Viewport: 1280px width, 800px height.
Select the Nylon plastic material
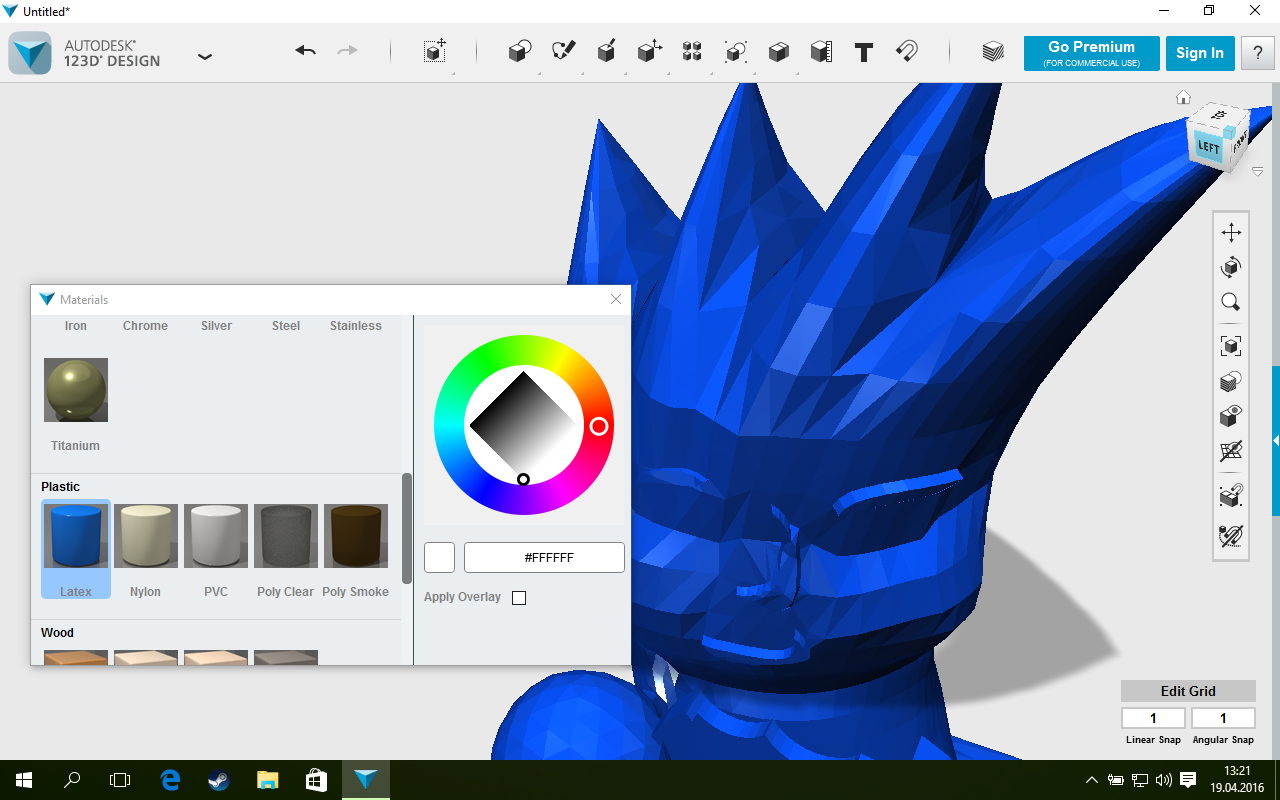pos(146,536)
